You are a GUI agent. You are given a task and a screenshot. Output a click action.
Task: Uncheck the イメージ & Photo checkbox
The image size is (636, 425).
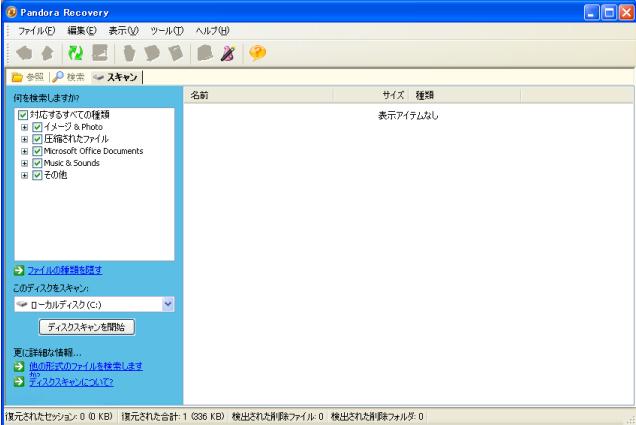[x=37, y=127]
